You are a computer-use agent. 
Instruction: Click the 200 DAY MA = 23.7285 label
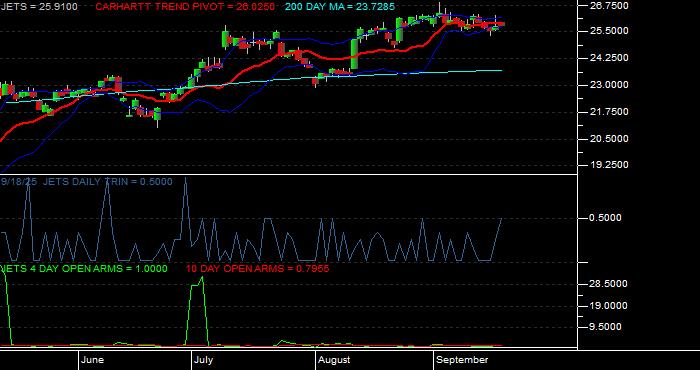tap(340, 7)
